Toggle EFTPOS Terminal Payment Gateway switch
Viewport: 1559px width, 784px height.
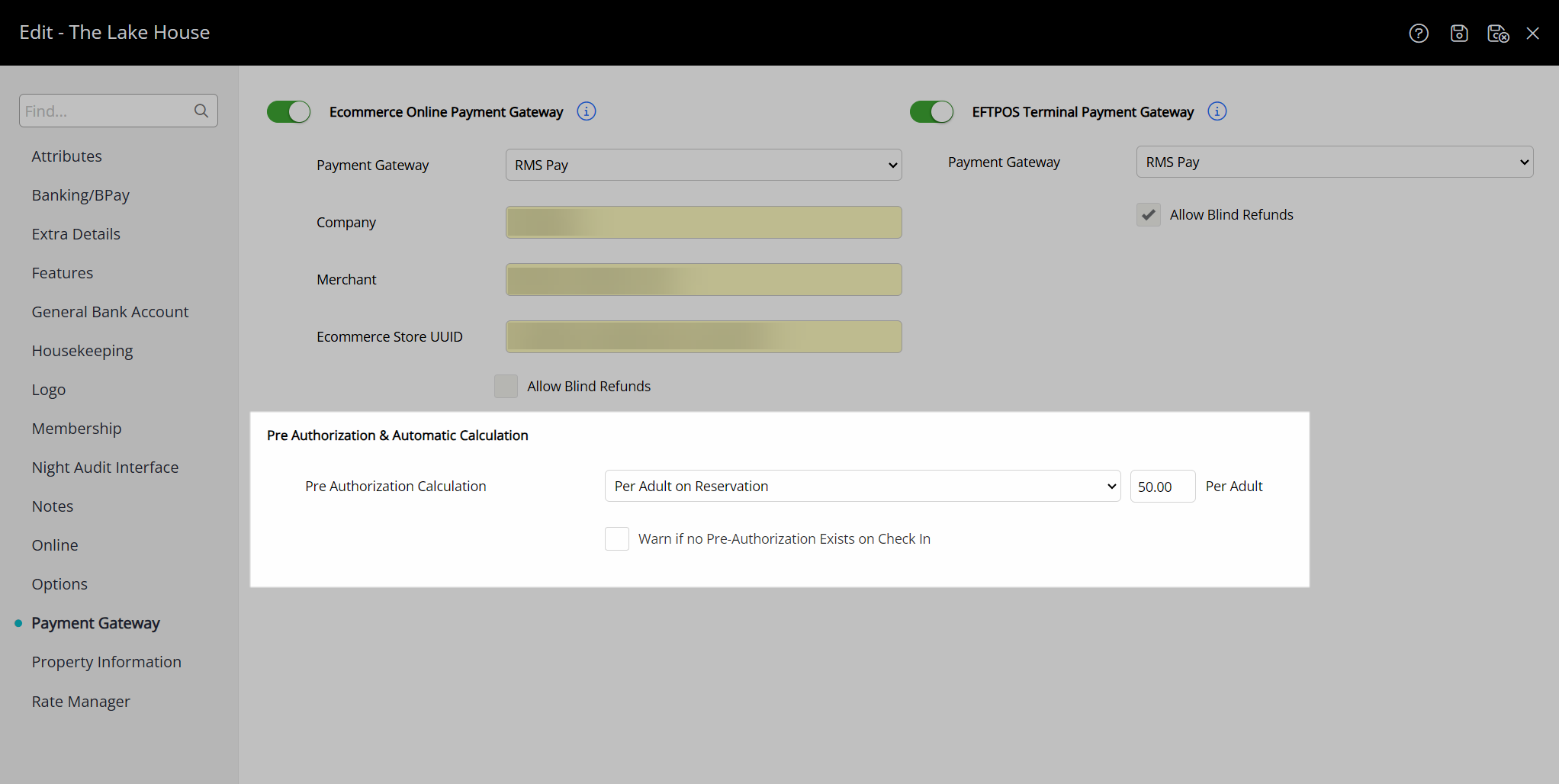pyautogui.click(x=931, y=111)
